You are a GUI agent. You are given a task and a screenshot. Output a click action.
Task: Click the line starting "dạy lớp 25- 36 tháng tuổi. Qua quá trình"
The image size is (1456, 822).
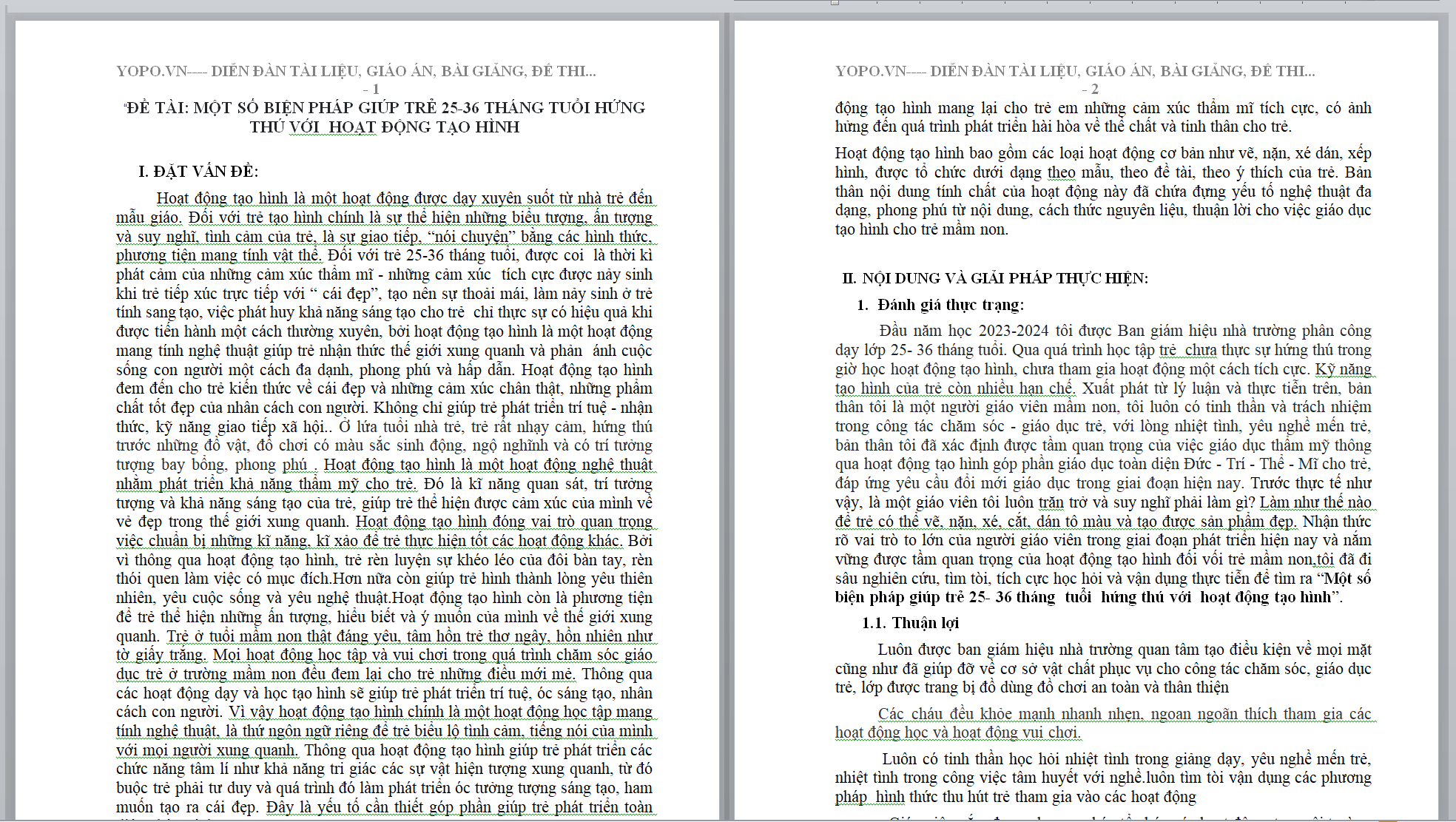point(1103,350)
